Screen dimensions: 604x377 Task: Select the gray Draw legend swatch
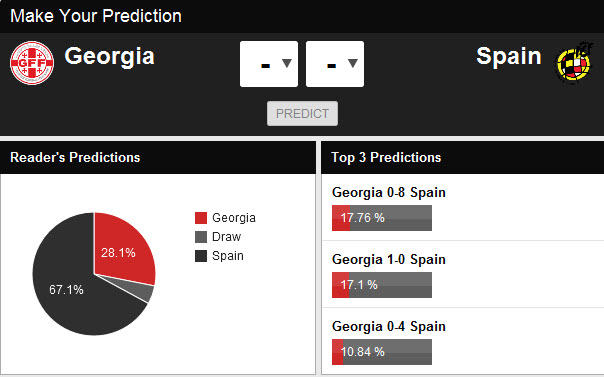(201, 237)
